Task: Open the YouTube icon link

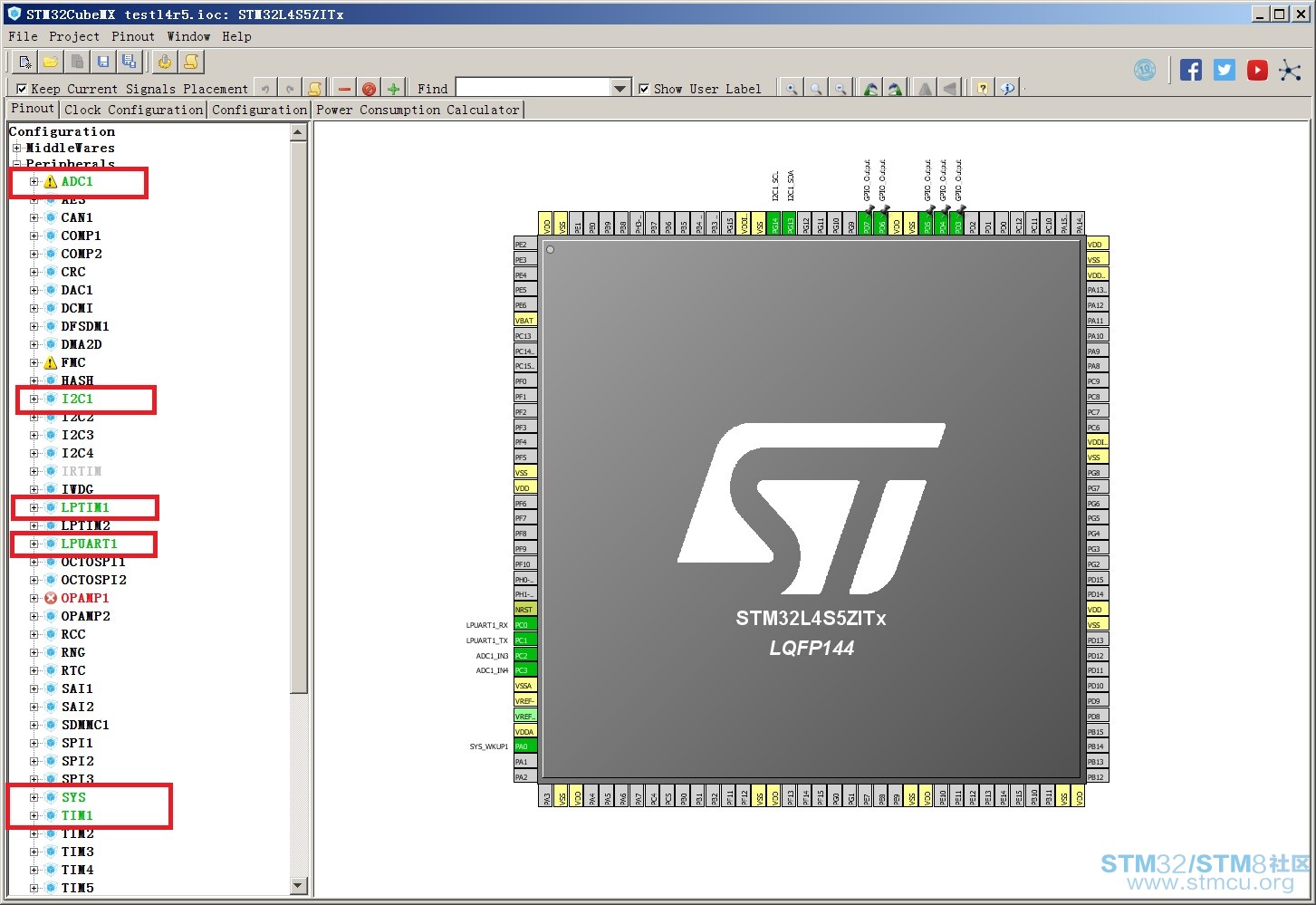Action: click(x=1257, y=70)
